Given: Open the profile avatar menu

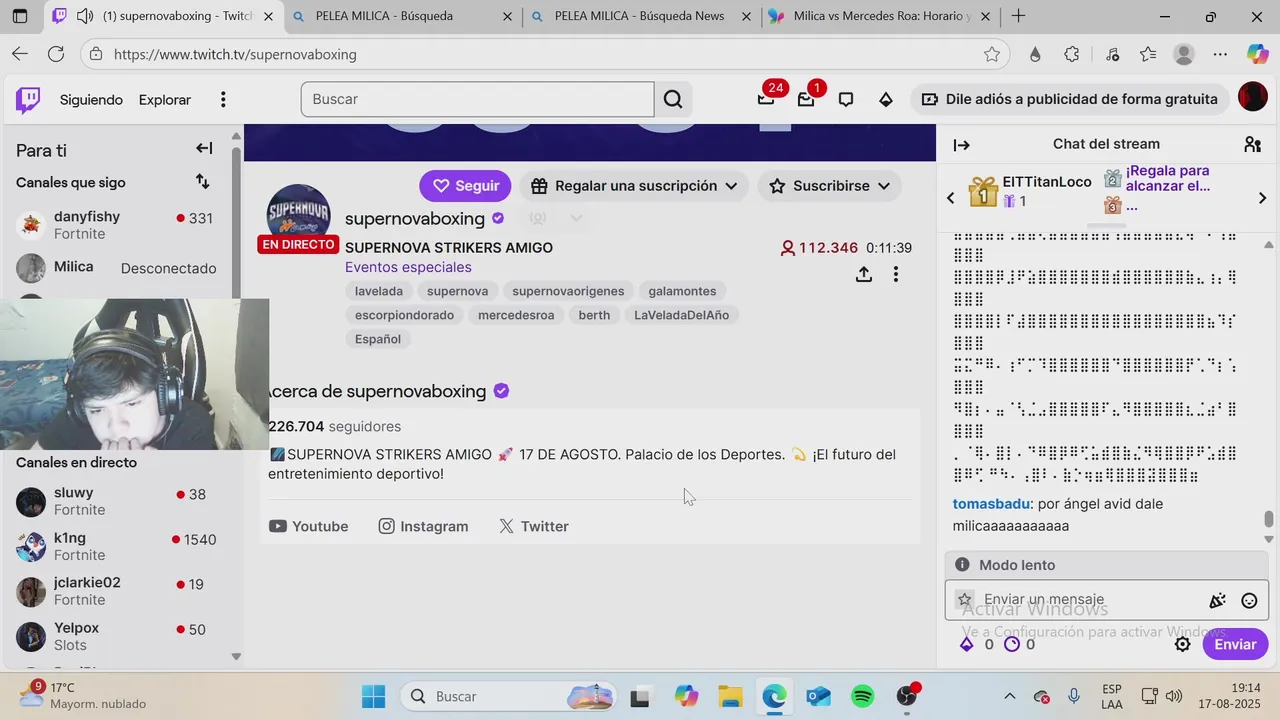Looking at the screenshot, I should (1253, 97).
